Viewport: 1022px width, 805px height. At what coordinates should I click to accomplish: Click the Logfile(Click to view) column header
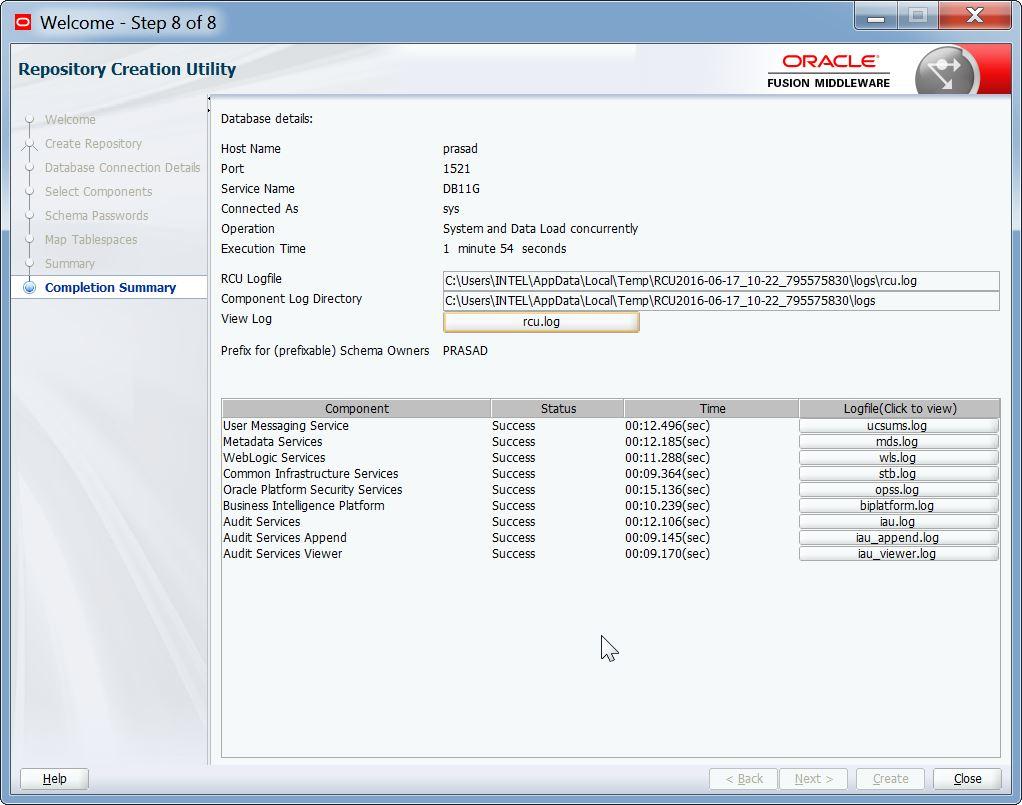(899, 409)
